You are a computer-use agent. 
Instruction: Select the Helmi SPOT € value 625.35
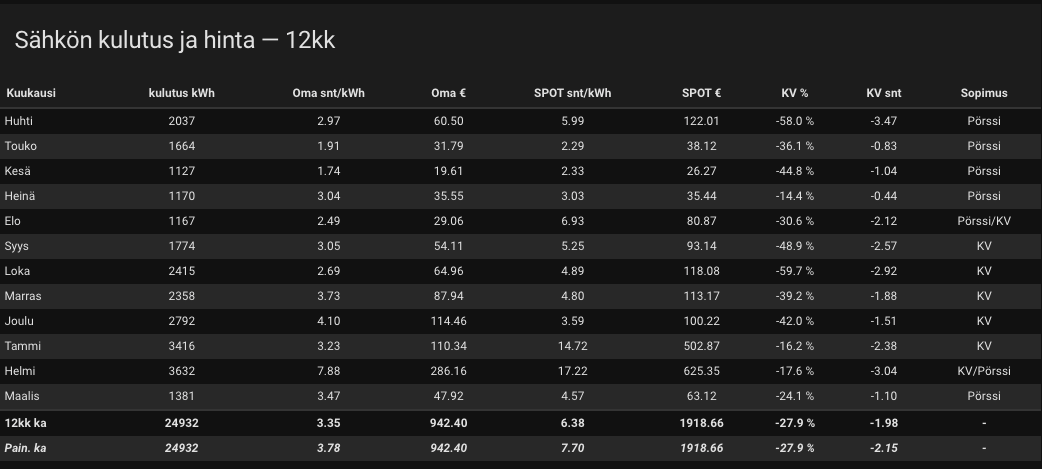coord(701,371)
